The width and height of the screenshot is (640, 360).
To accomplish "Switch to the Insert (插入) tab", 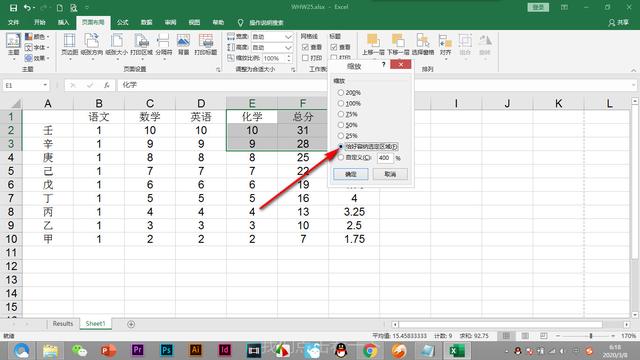I will point(63,22).
